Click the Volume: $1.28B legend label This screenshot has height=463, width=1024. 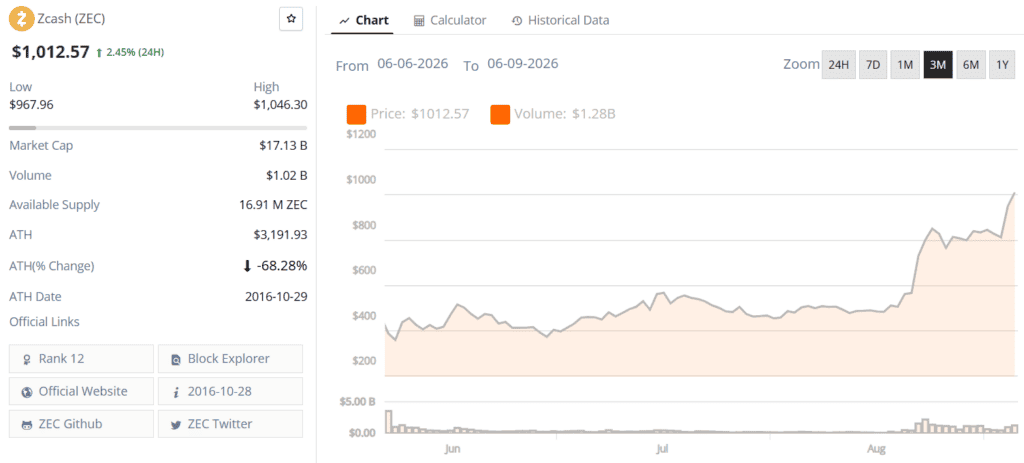point(565,114)
